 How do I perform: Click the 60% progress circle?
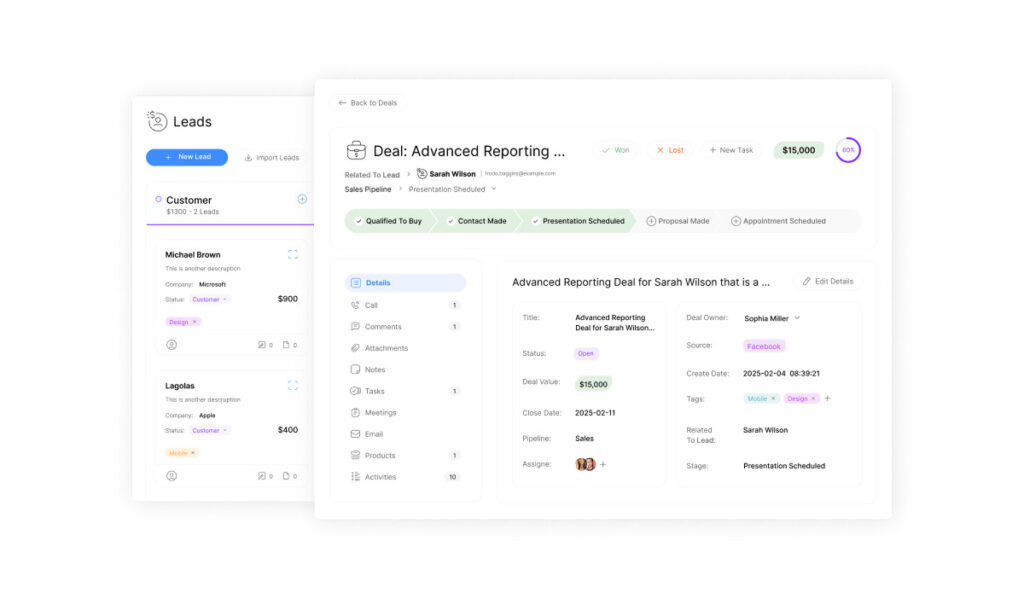click(x=848, y=150)
